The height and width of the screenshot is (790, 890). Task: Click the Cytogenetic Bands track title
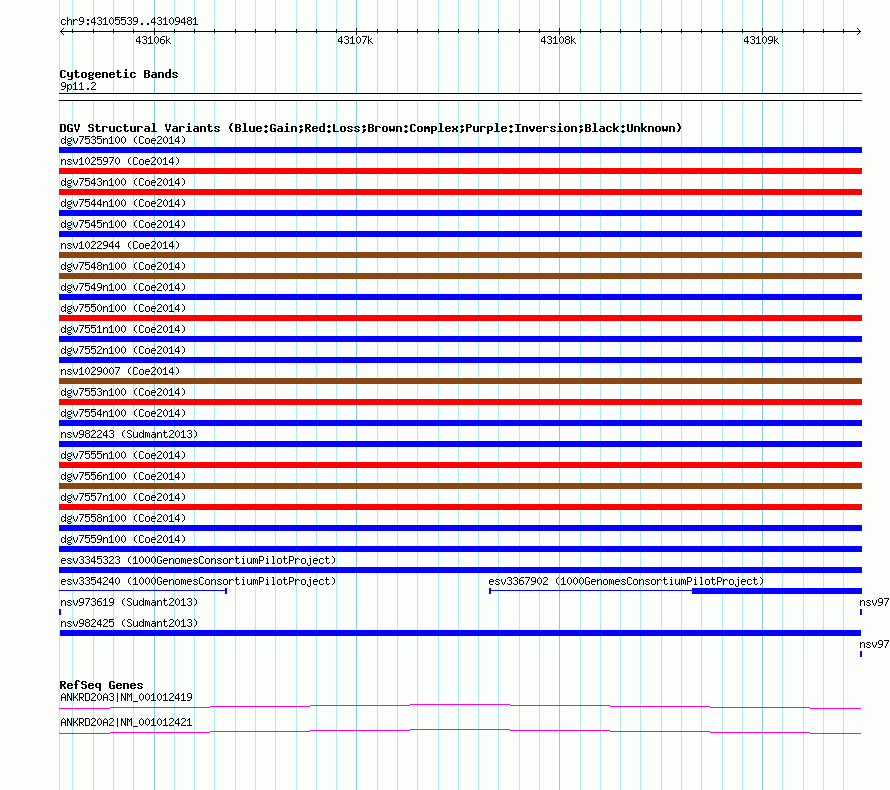coord(119,74)
